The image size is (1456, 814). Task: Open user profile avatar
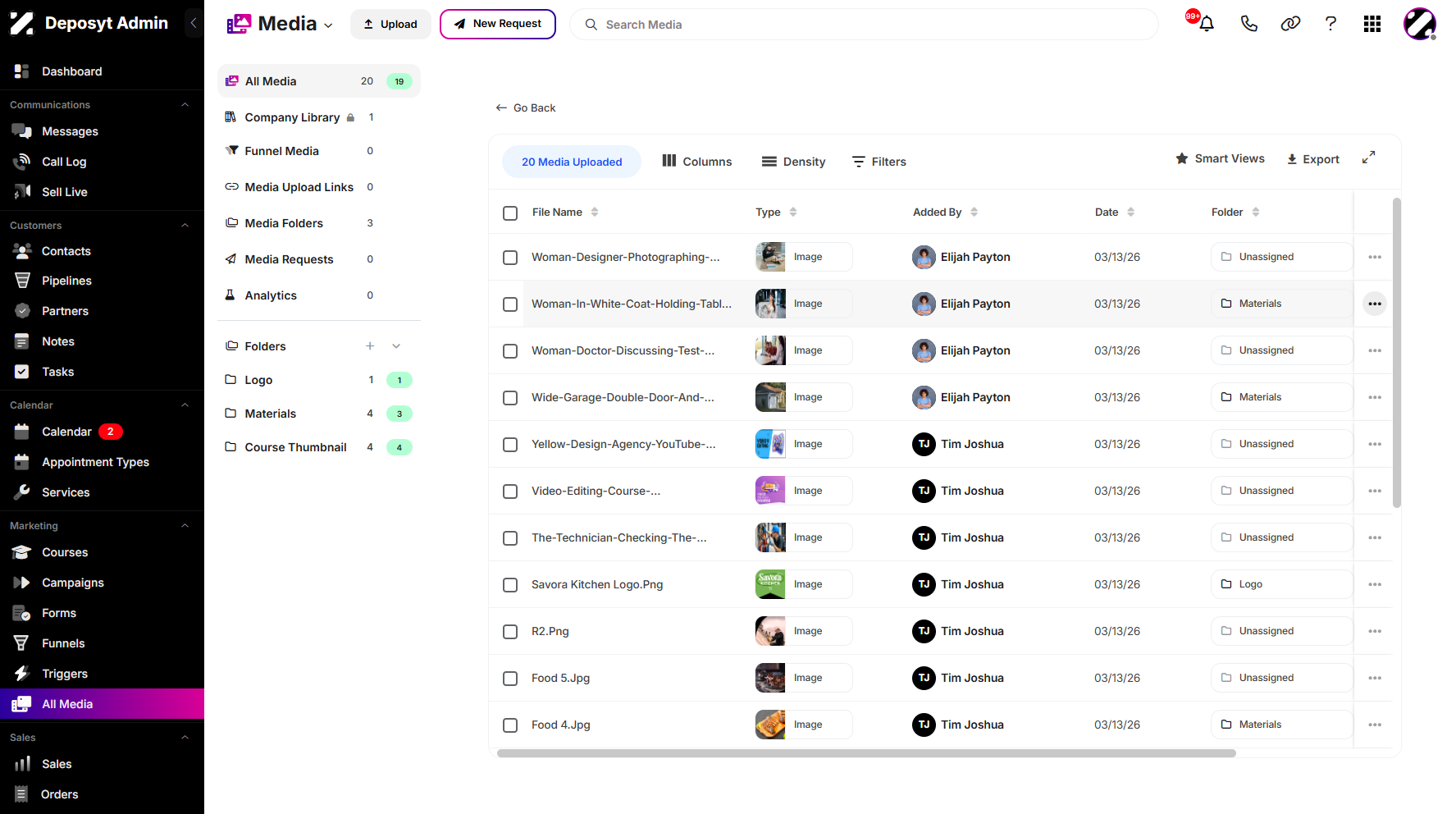click(1420, 24)
